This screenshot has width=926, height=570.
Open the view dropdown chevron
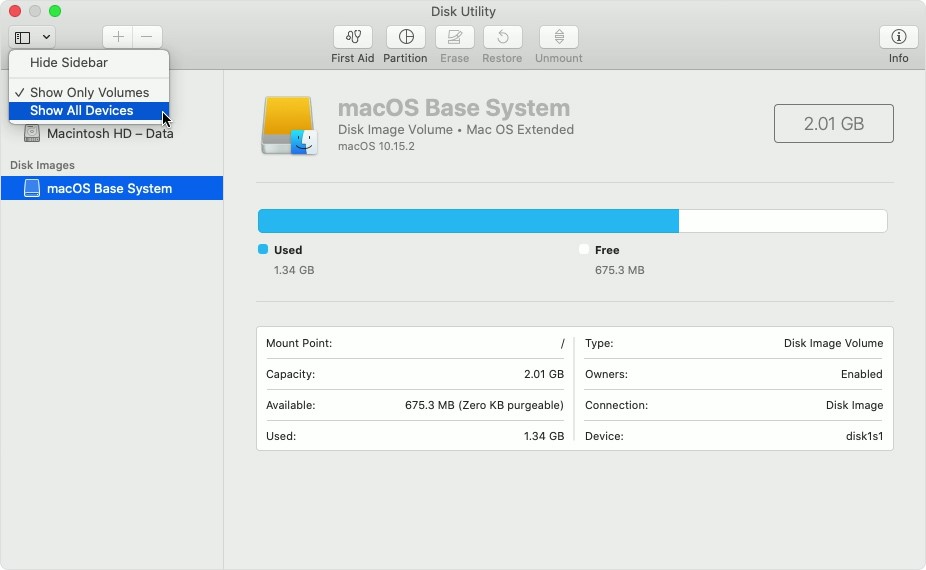click(x=46, y=37)
